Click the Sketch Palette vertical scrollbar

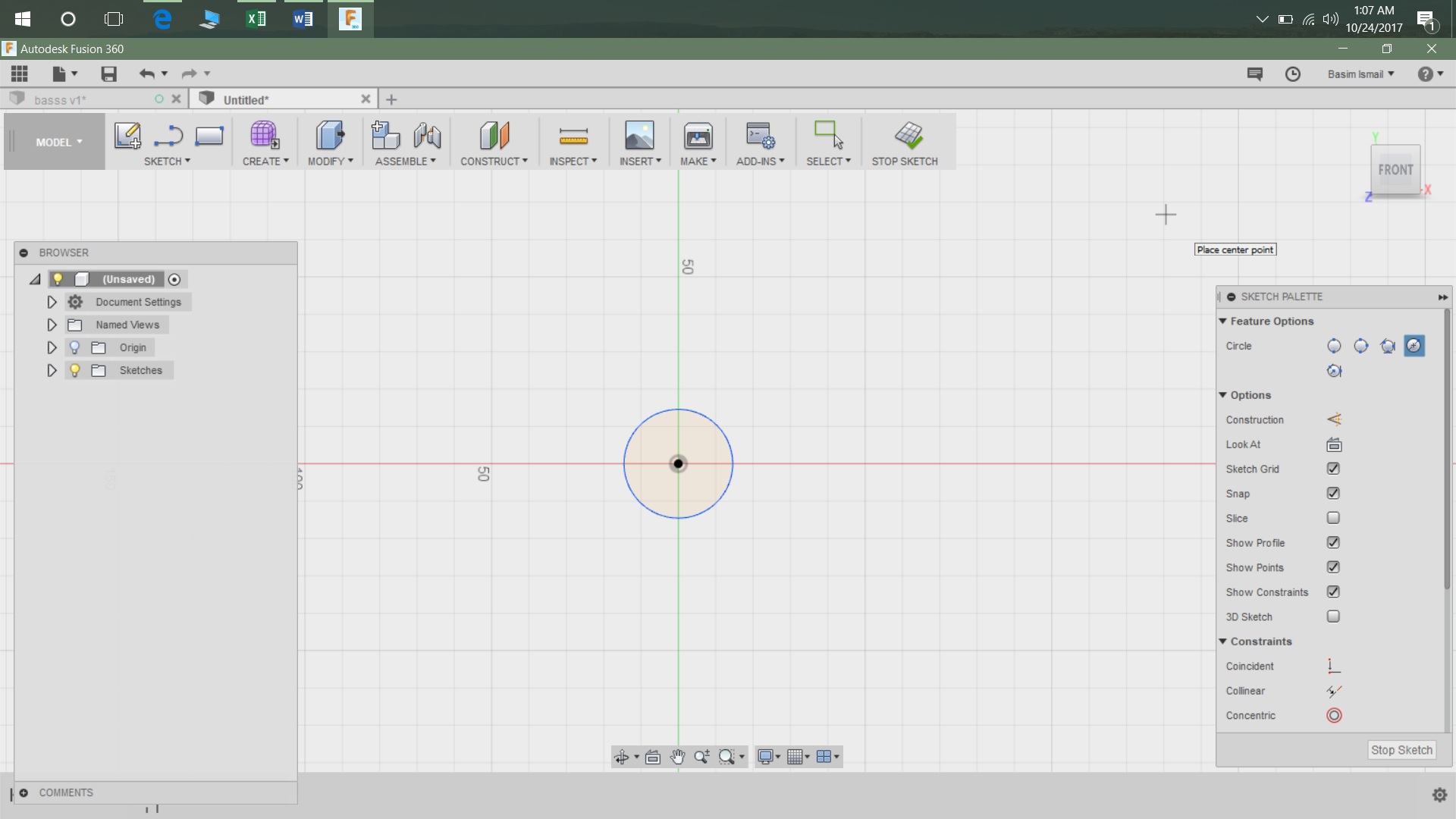[x=1447, y=449]
